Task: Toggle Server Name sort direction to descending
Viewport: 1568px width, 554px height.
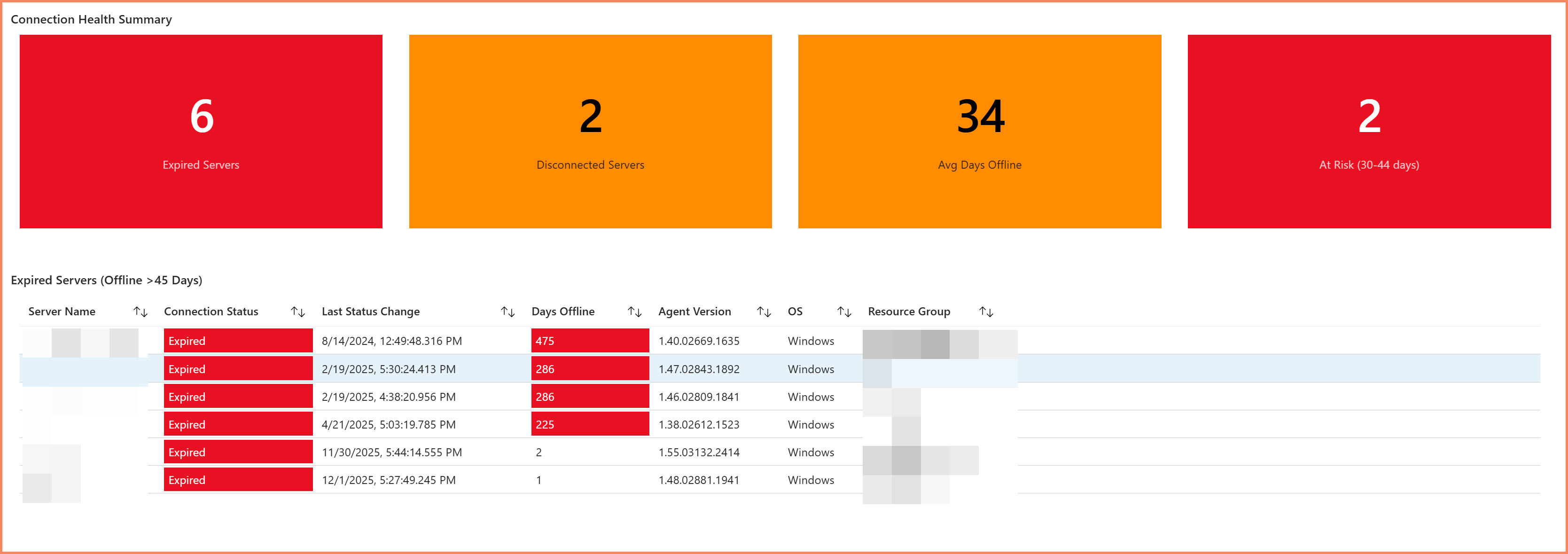Action: tap(140, 311)
